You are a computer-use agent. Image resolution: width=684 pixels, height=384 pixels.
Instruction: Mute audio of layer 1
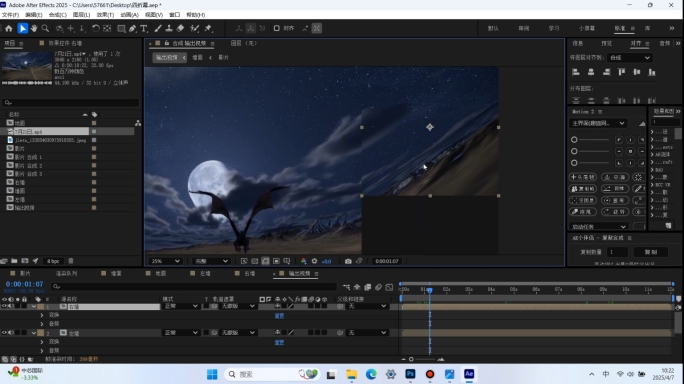point(11,306)
